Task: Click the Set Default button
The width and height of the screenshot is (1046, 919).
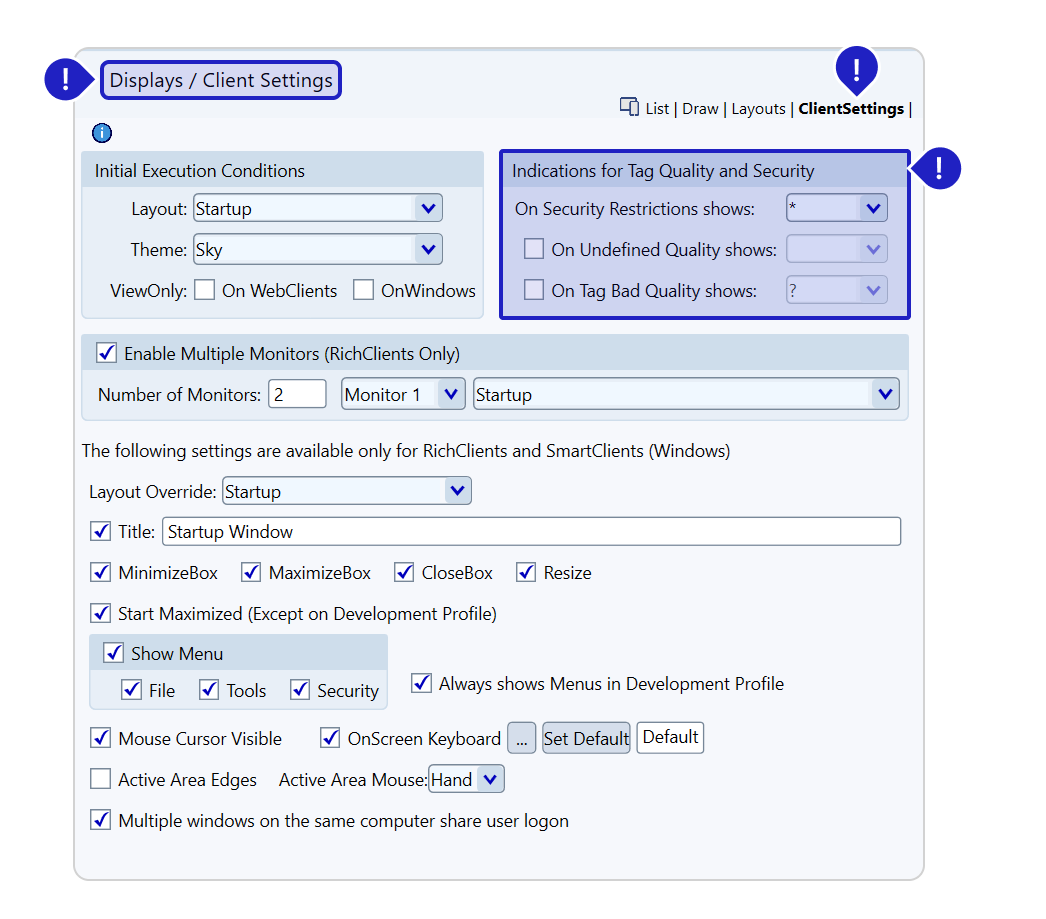Action: click(x=586, y=739)
